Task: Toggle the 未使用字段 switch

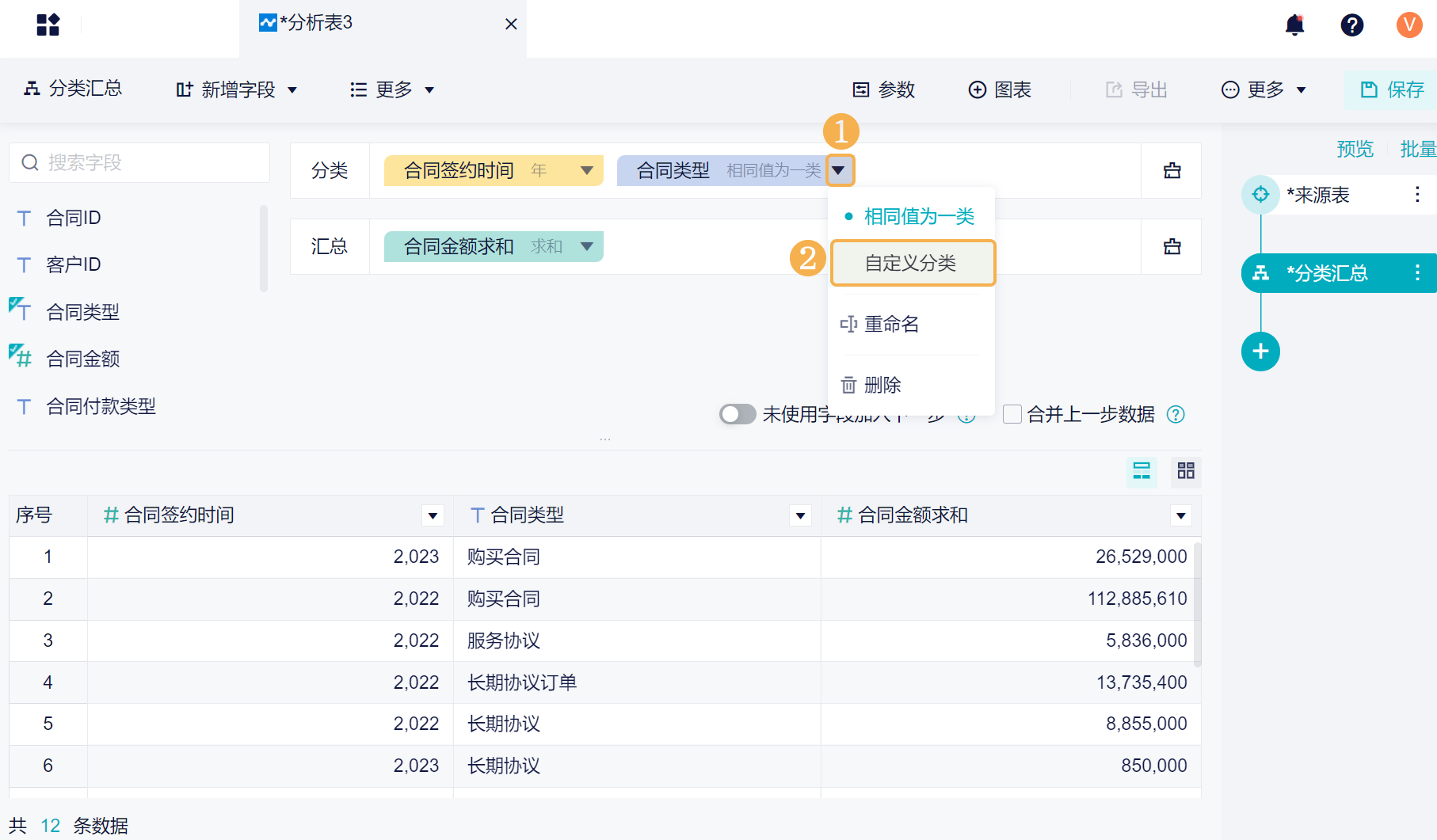Action: pyautogui.click(x=737, y=414)
